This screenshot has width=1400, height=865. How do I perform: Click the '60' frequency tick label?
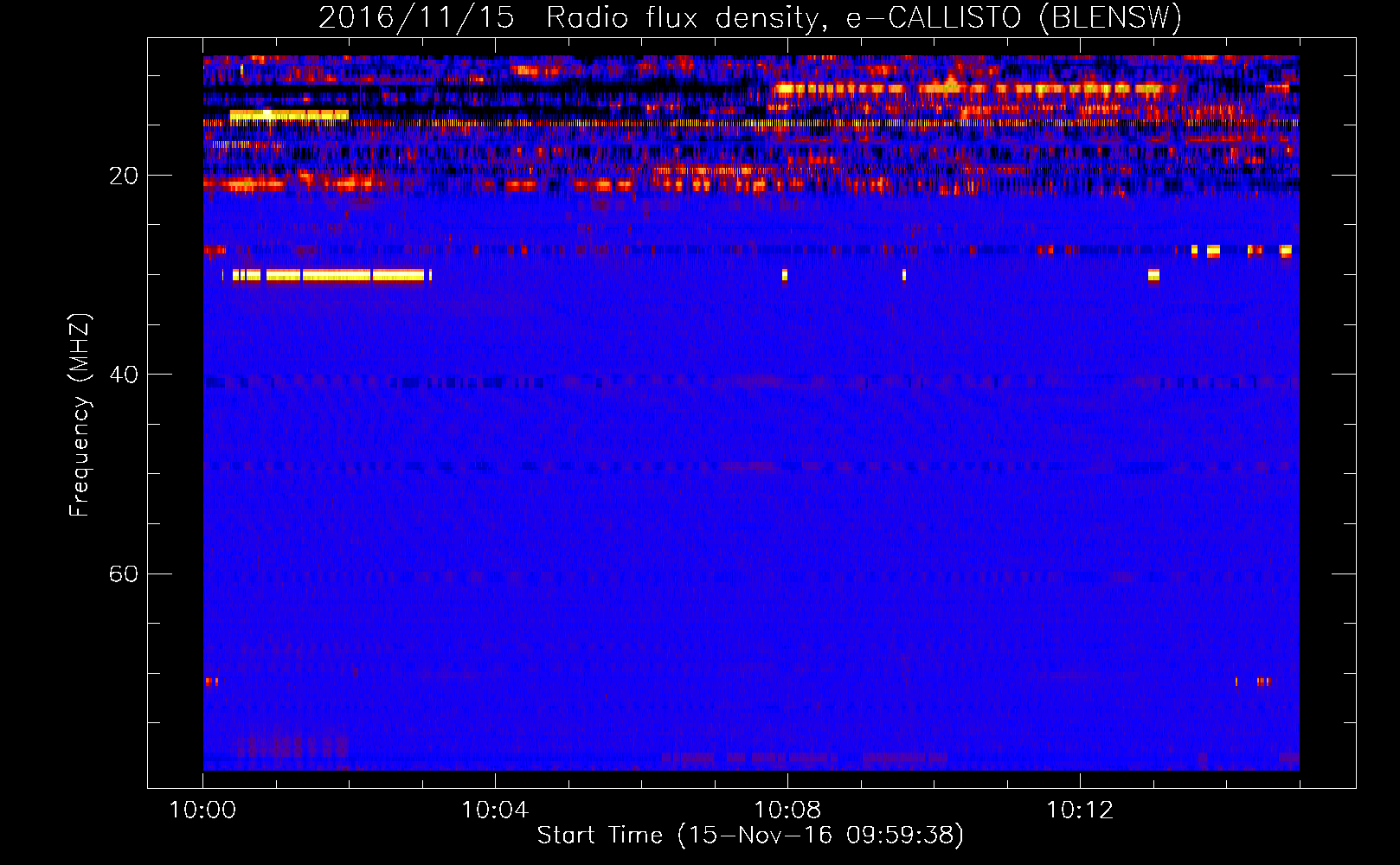(124, 574)
